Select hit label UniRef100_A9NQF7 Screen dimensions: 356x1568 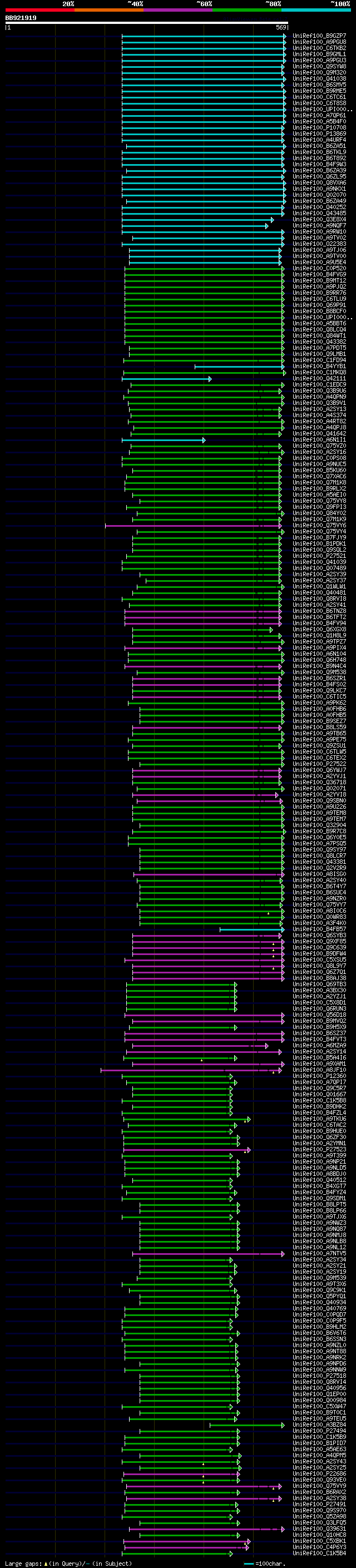point(319,226)
